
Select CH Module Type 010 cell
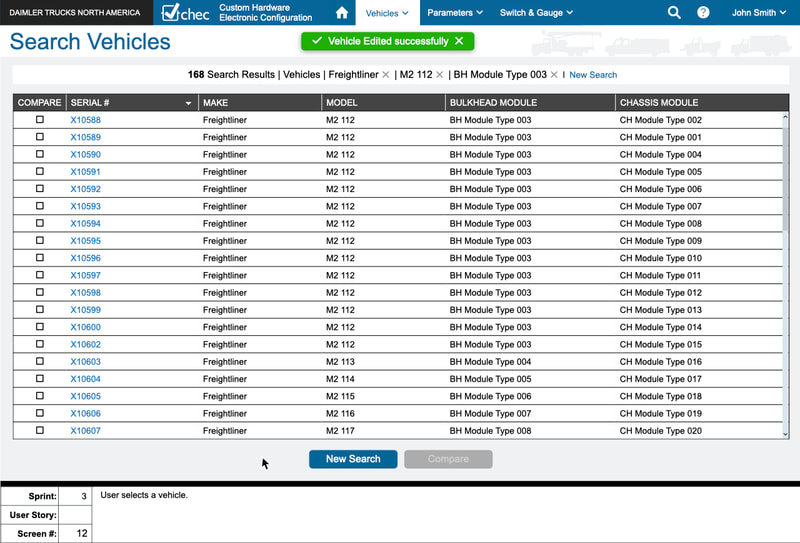[x=661, y=258]
